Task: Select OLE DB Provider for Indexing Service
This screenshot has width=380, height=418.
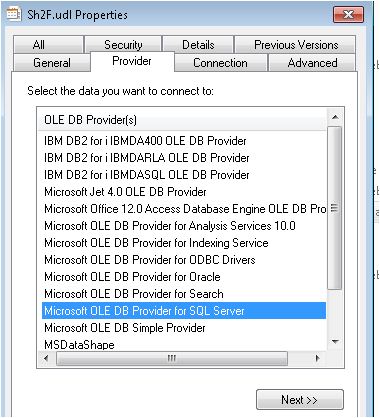Action: [184, 243]
